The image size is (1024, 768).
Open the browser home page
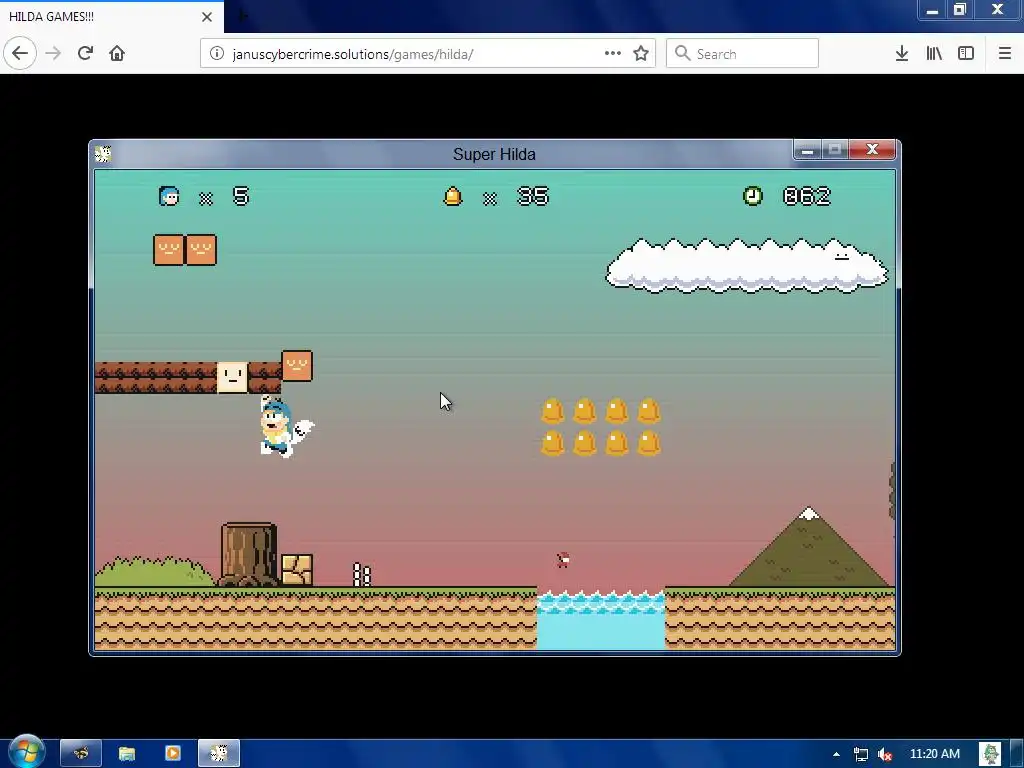[117, 53]
